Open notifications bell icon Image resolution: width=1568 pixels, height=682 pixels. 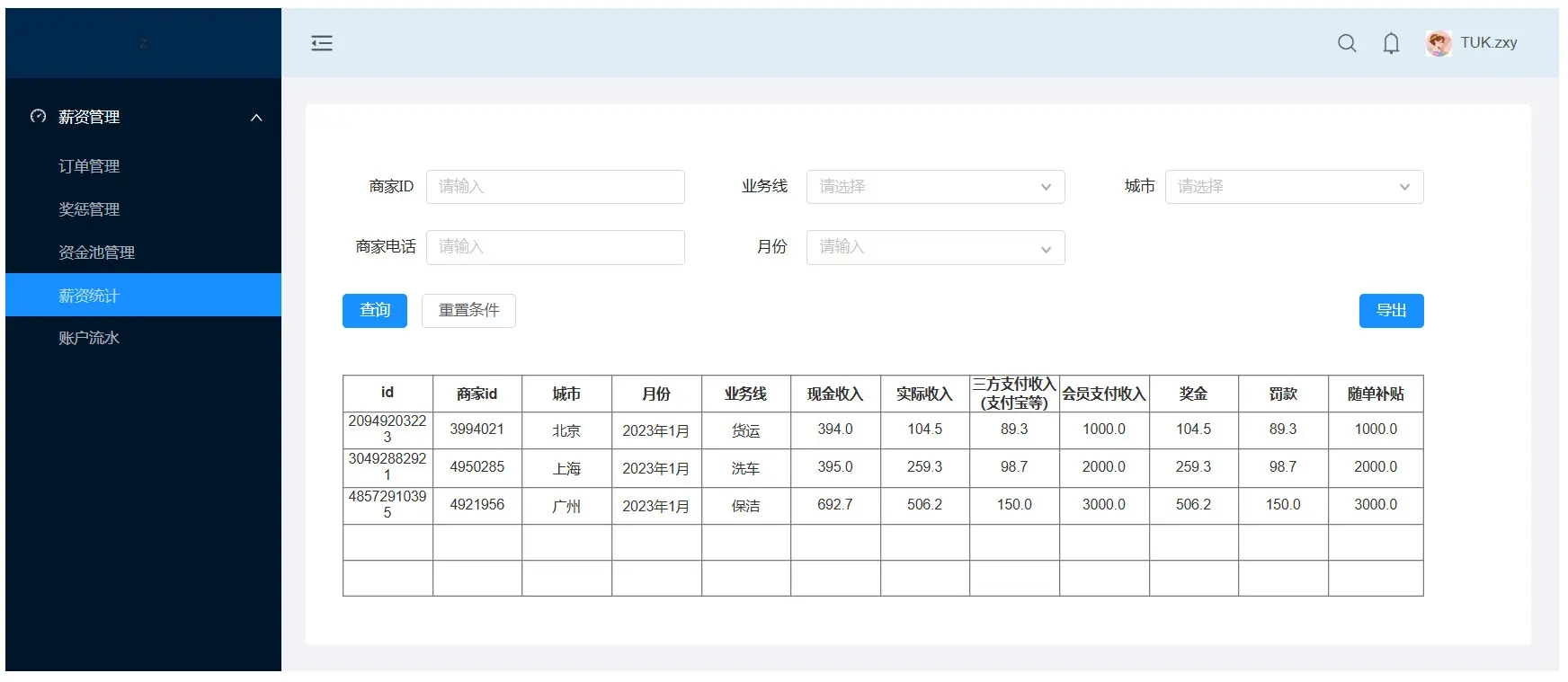click(1391, 43)
